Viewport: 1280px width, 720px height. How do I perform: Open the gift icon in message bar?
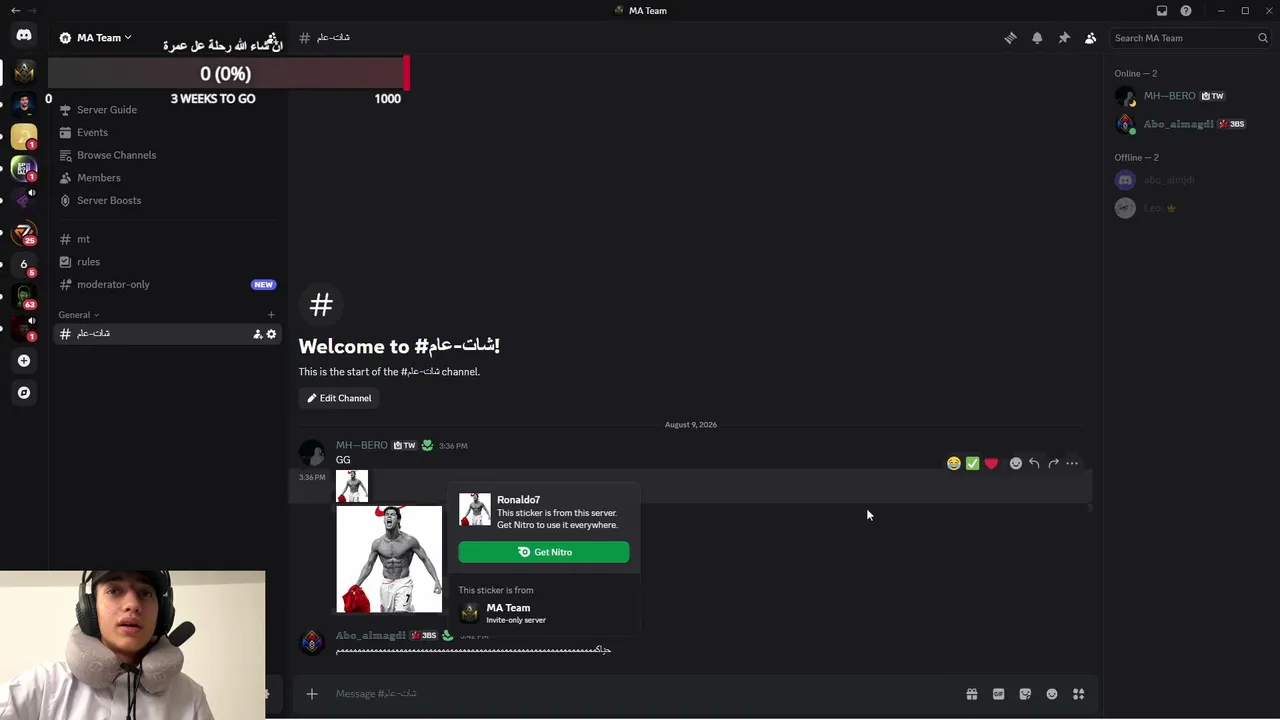click(971, 694)
